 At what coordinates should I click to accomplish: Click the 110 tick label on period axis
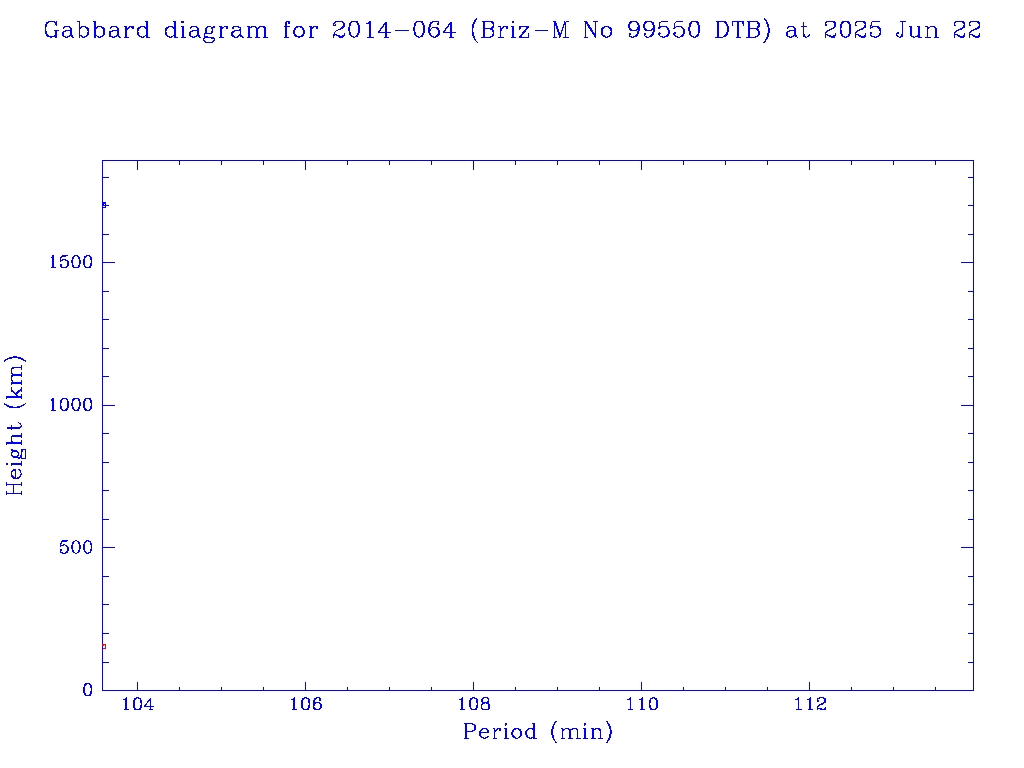641,705
